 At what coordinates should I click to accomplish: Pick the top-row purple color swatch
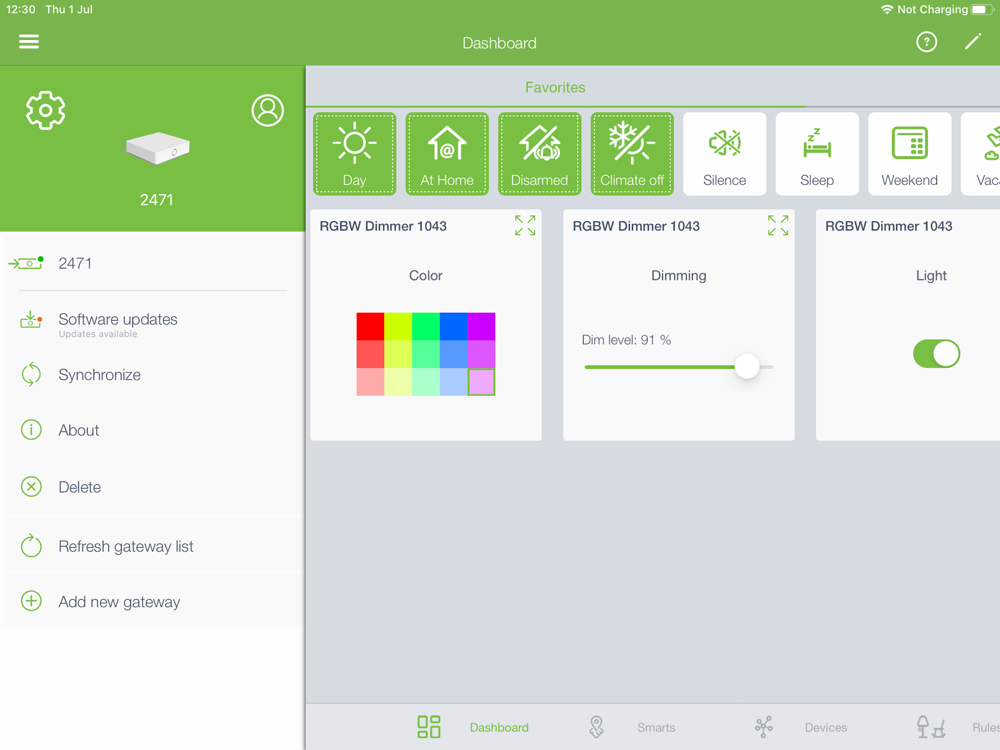point(482,326)
